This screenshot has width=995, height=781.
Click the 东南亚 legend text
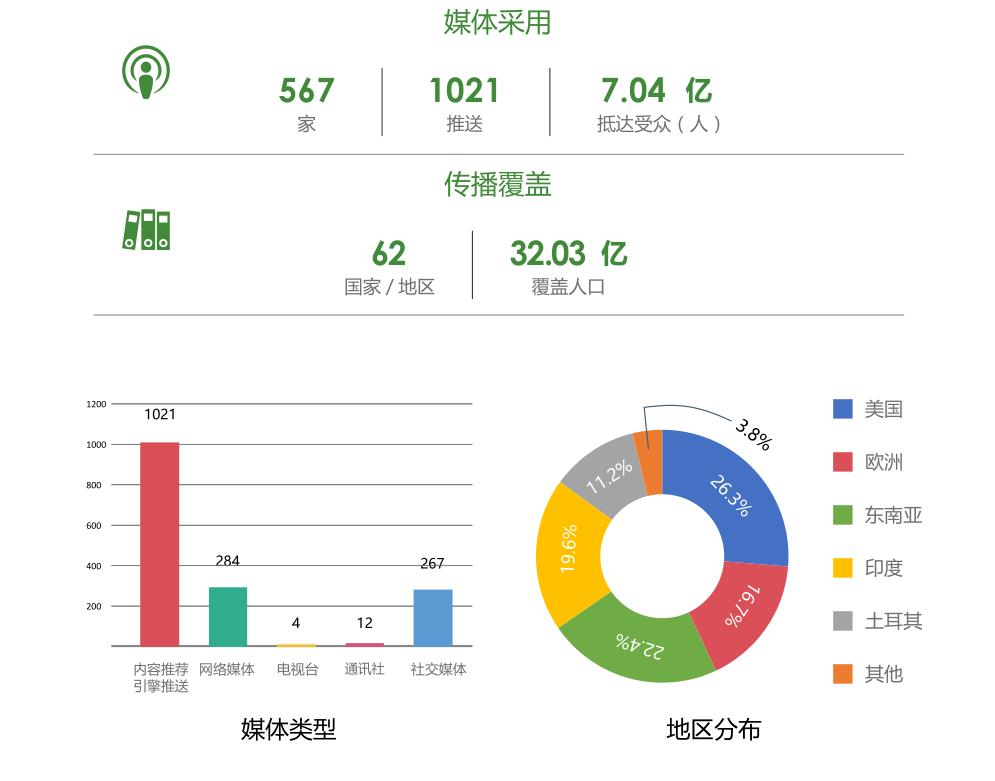(893, 515)
